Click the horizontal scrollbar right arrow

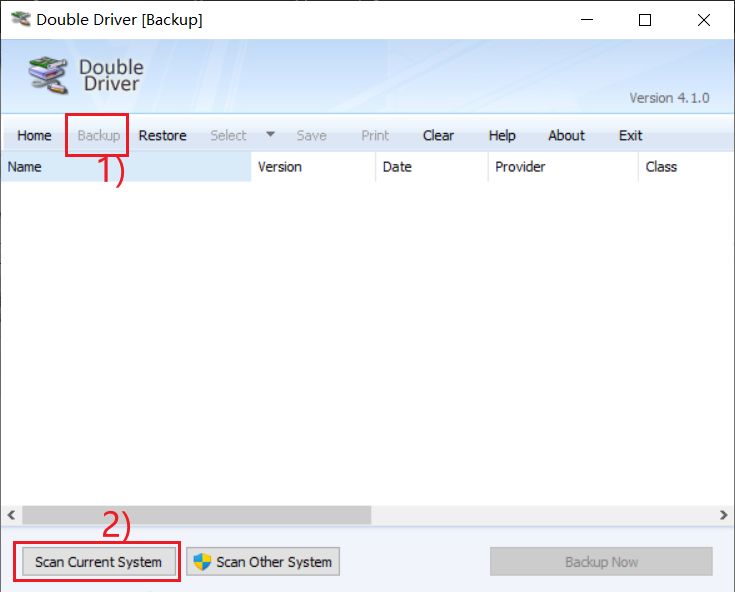[724, 515]
